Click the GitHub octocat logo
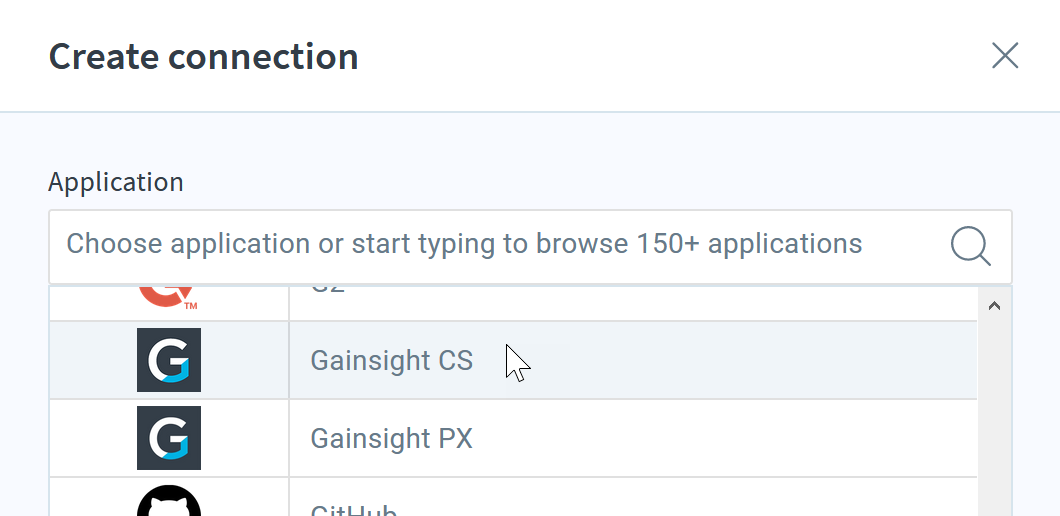1060x516 pixels. (x=169, y=500)
